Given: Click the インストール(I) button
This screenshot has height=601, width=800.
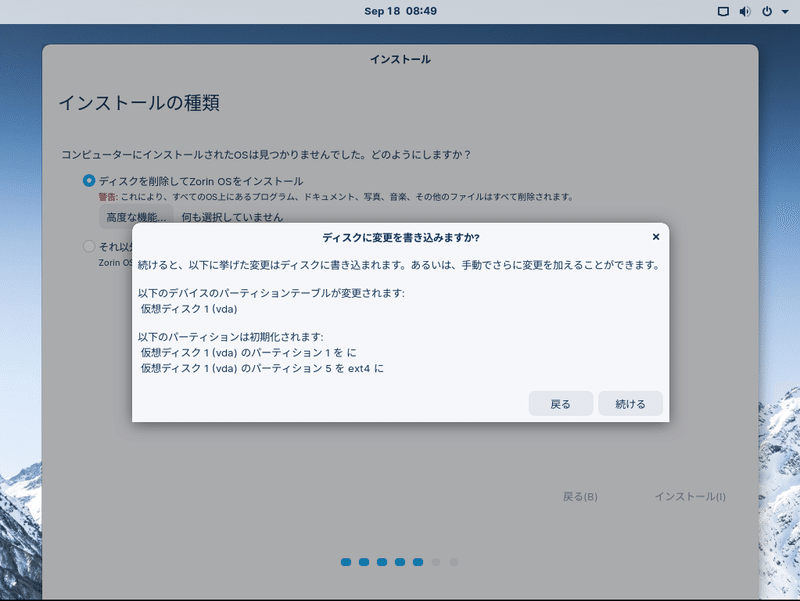Looking at the screenshot, I should pos(690,496).
